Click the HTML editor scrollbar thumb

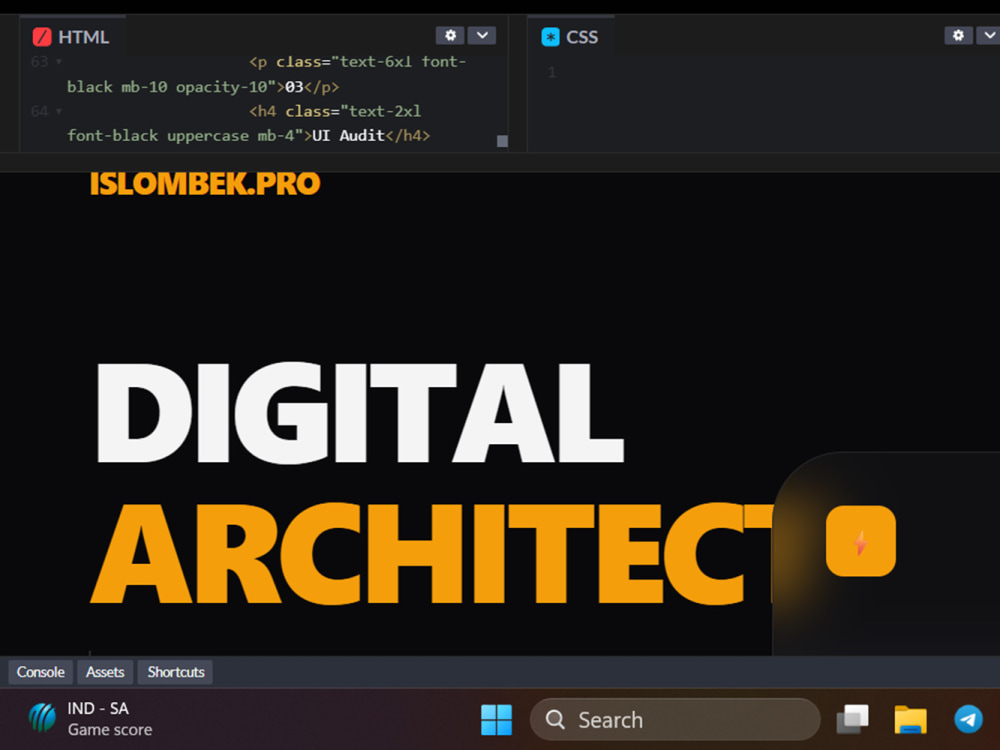pyautogui.click(x=502, y=141)
